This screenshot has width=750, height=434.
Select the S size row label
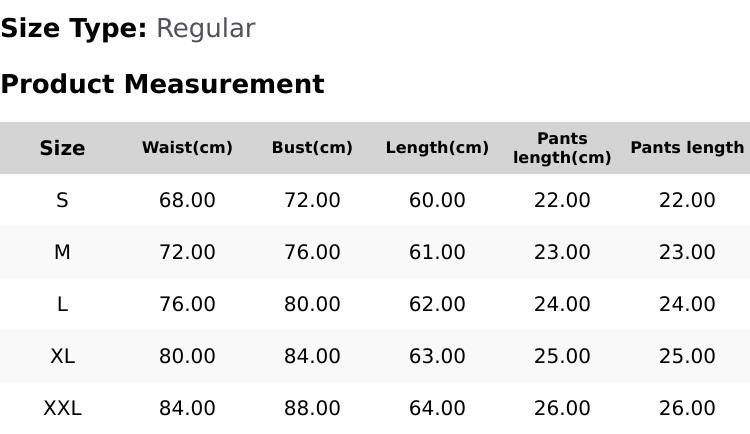point(62,200)
